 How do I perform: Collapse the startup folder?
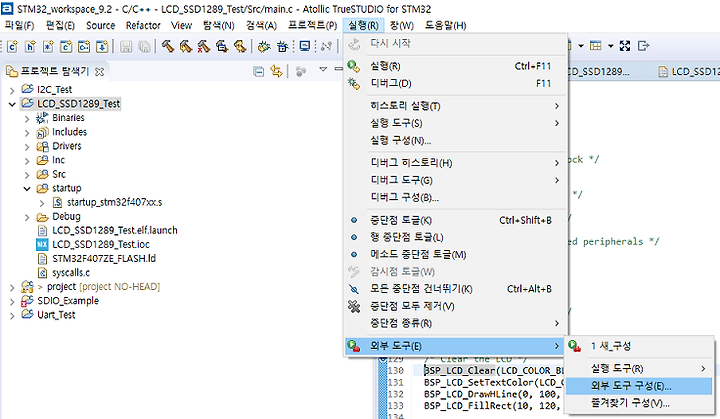click(x=27, y=189)
